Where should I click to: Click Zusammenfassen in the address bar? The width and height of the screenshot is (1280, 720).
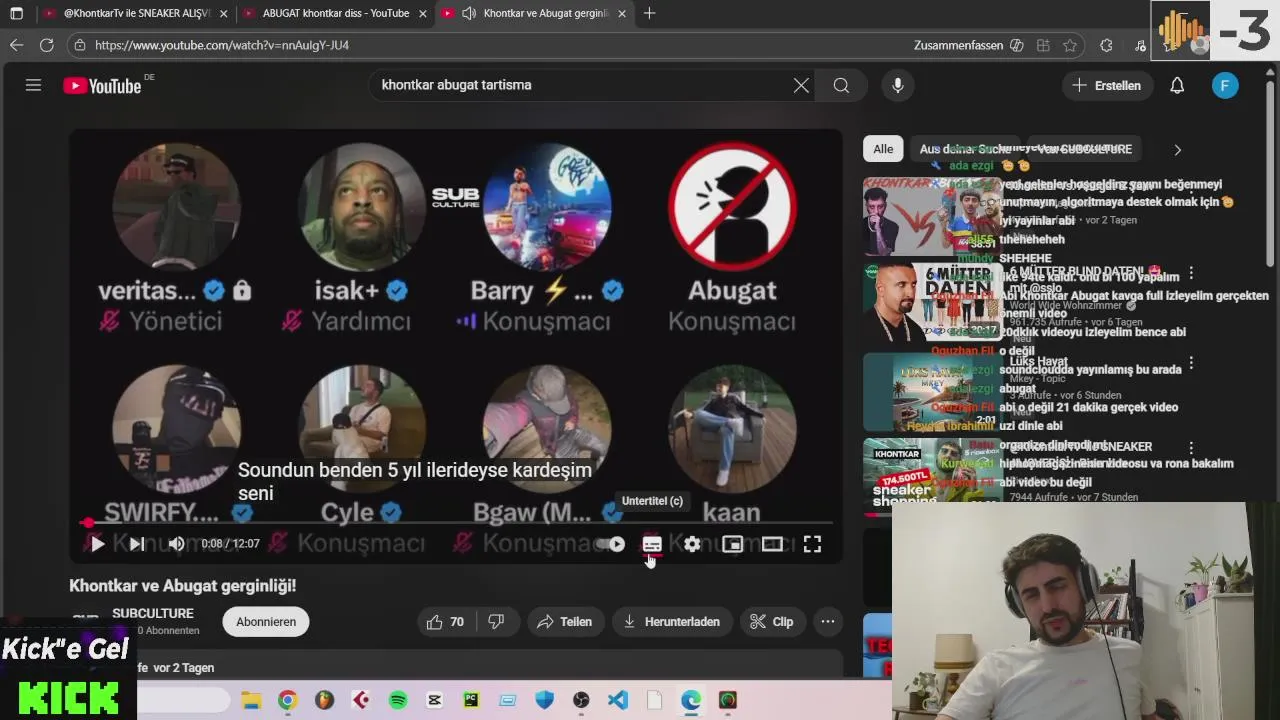[x=968, y=45]
